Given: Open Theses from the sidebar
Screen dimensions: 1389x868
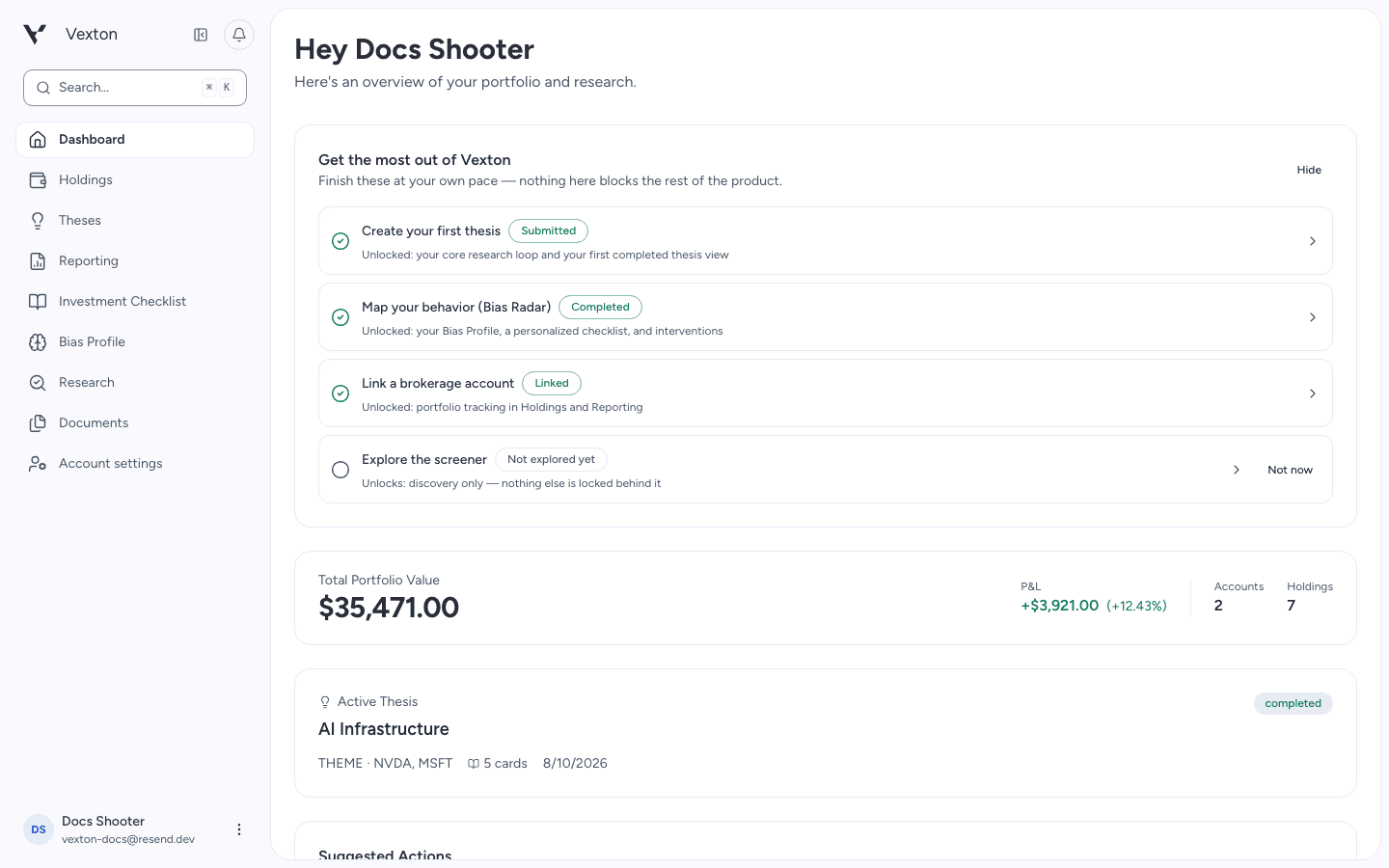Looking at the screenshot, I should (x=135, y=221).
